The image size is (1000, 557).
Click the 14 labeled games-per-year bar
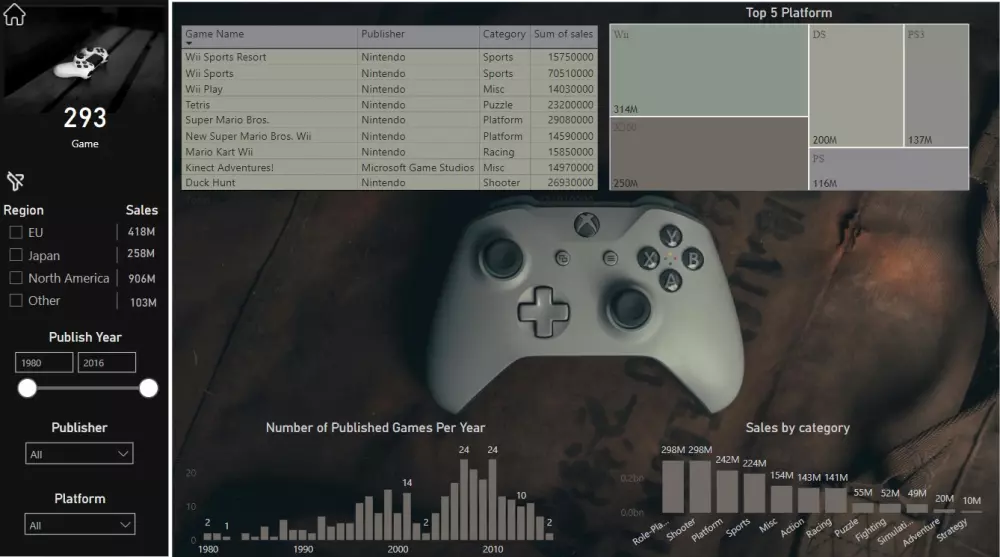[x=407, y=517]
